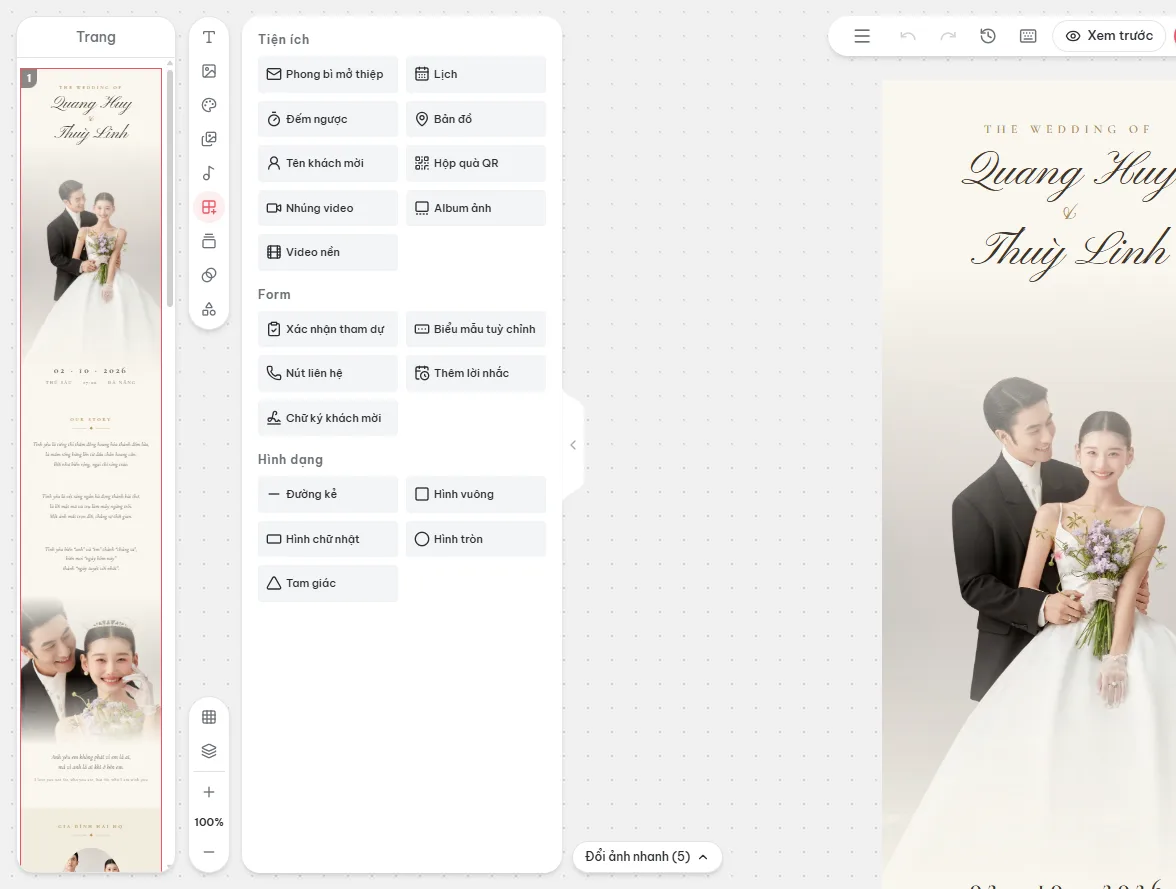Image resolution: width=1176 pixels, height=889 pixels.
Task: Insert Chữ ký khách mời signature
Action: (328, 418)
